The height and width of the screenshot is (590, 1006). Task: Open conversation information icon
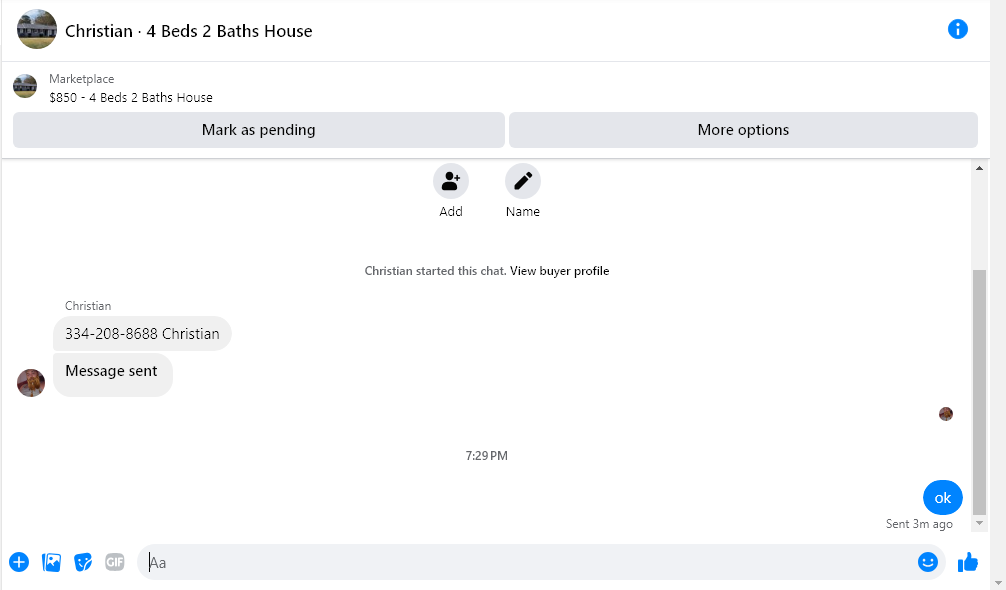tap(957, 29)
